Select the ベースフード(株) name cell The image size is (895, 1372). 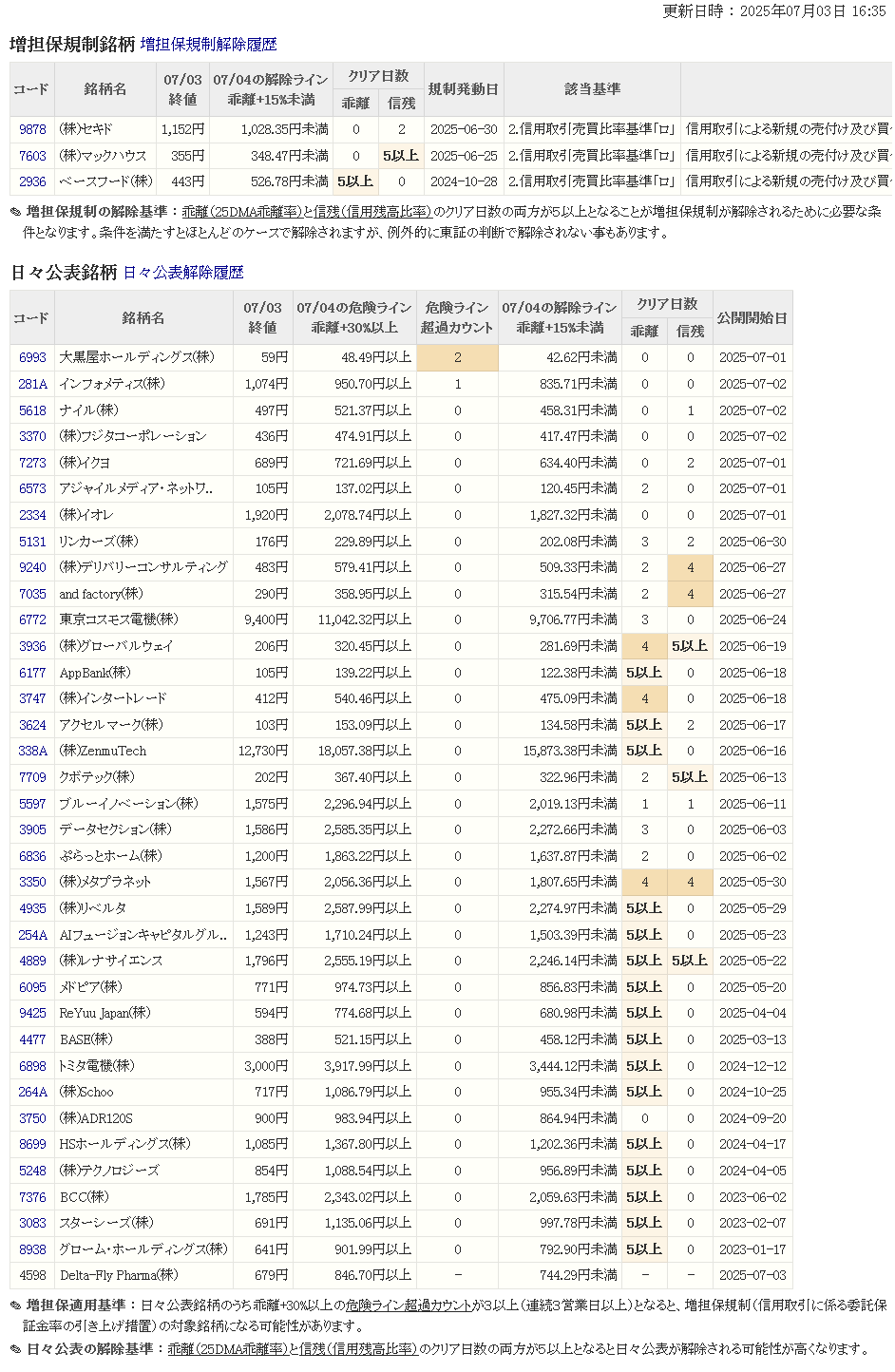pyautogui.click(x=105, y=181)
